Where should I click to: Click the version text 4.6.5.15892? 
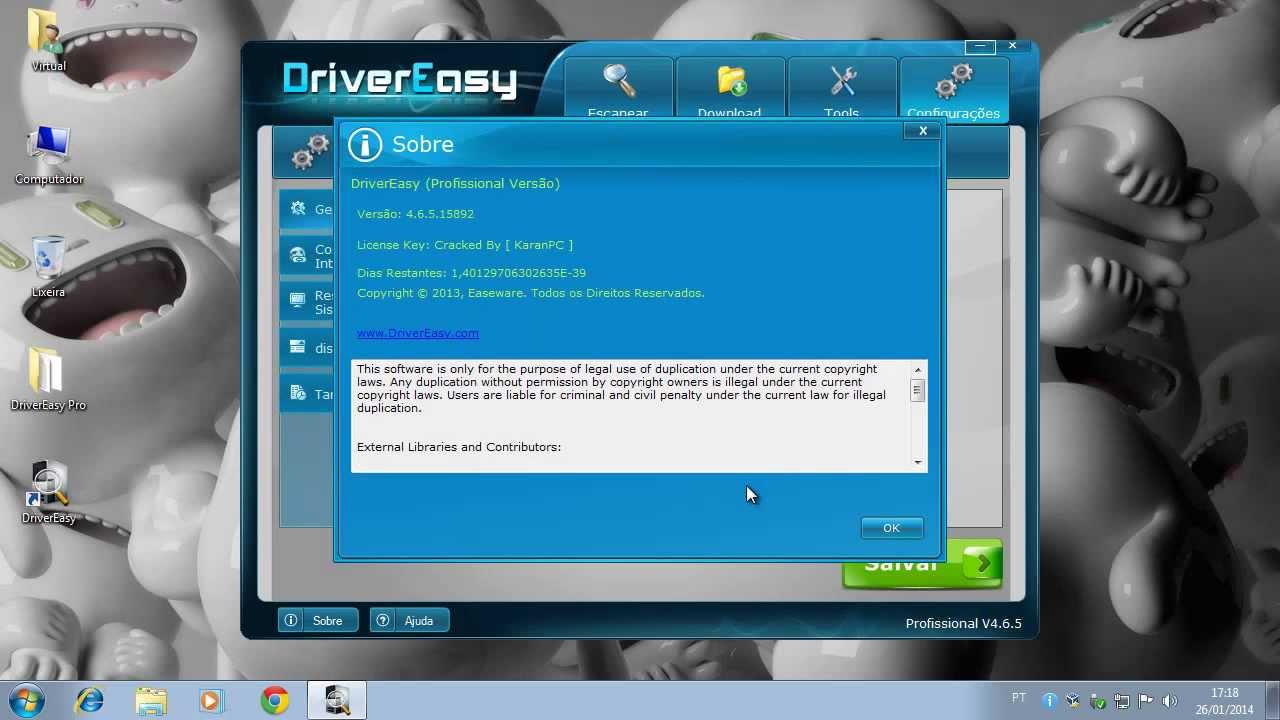coord(440,214)
